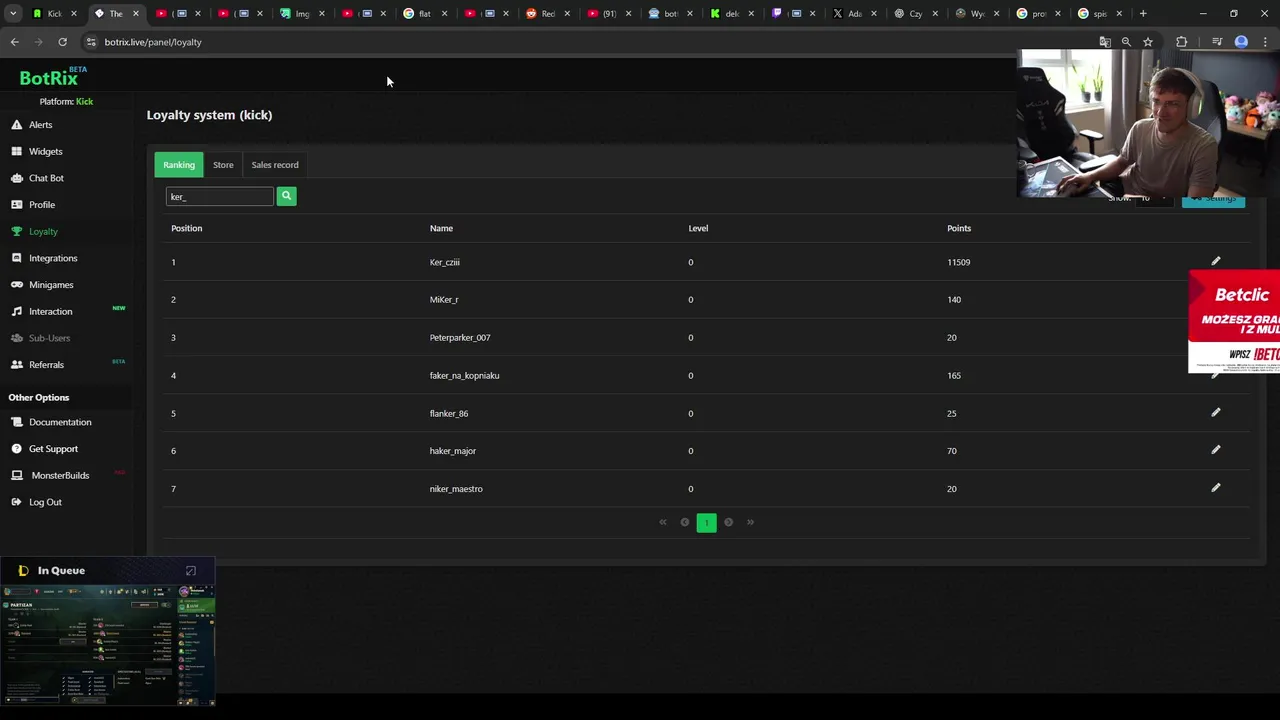Jump to first page with double-left arrow

click(x=663, y=522)
